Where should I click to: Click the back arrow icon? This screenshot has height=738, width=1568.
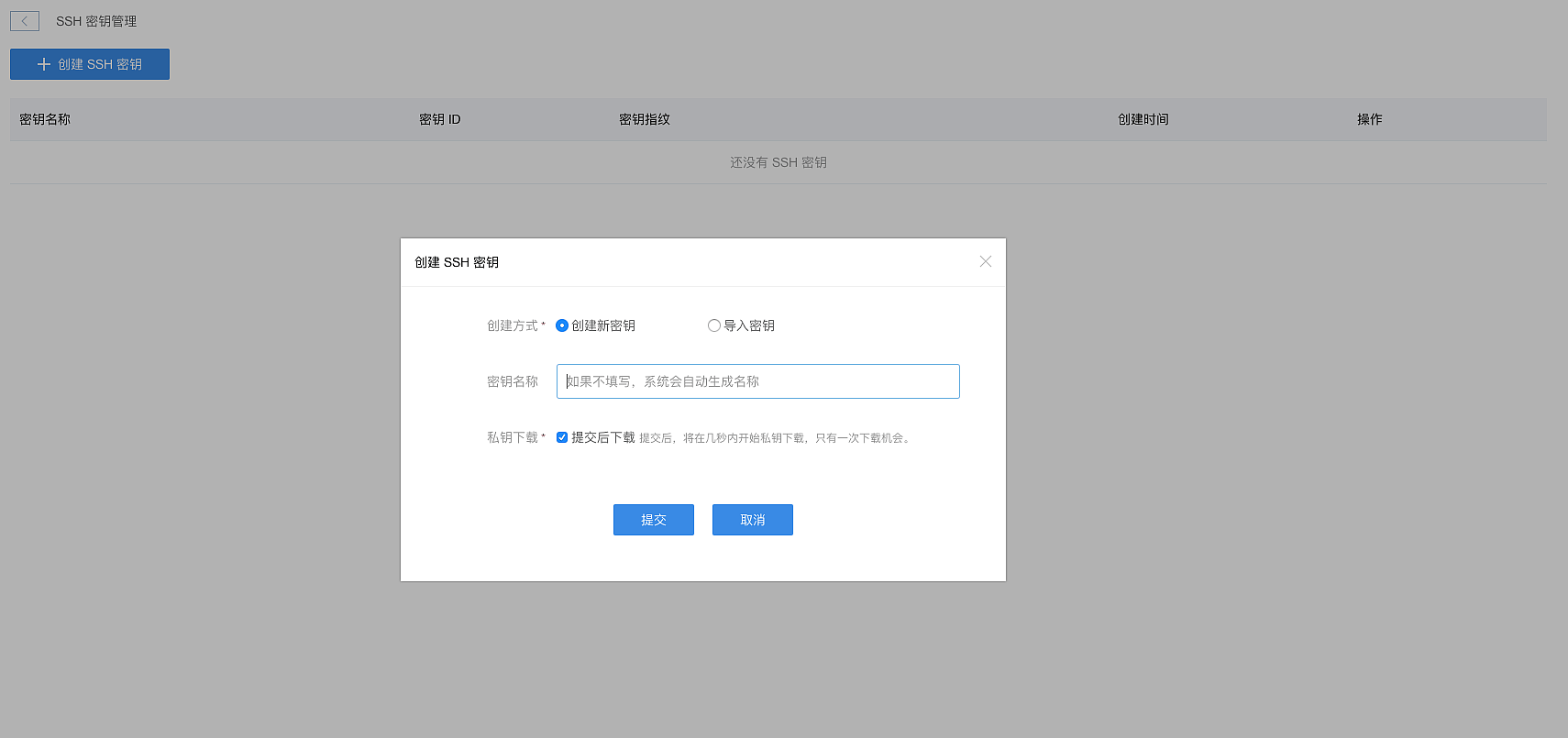coord(25,21)
